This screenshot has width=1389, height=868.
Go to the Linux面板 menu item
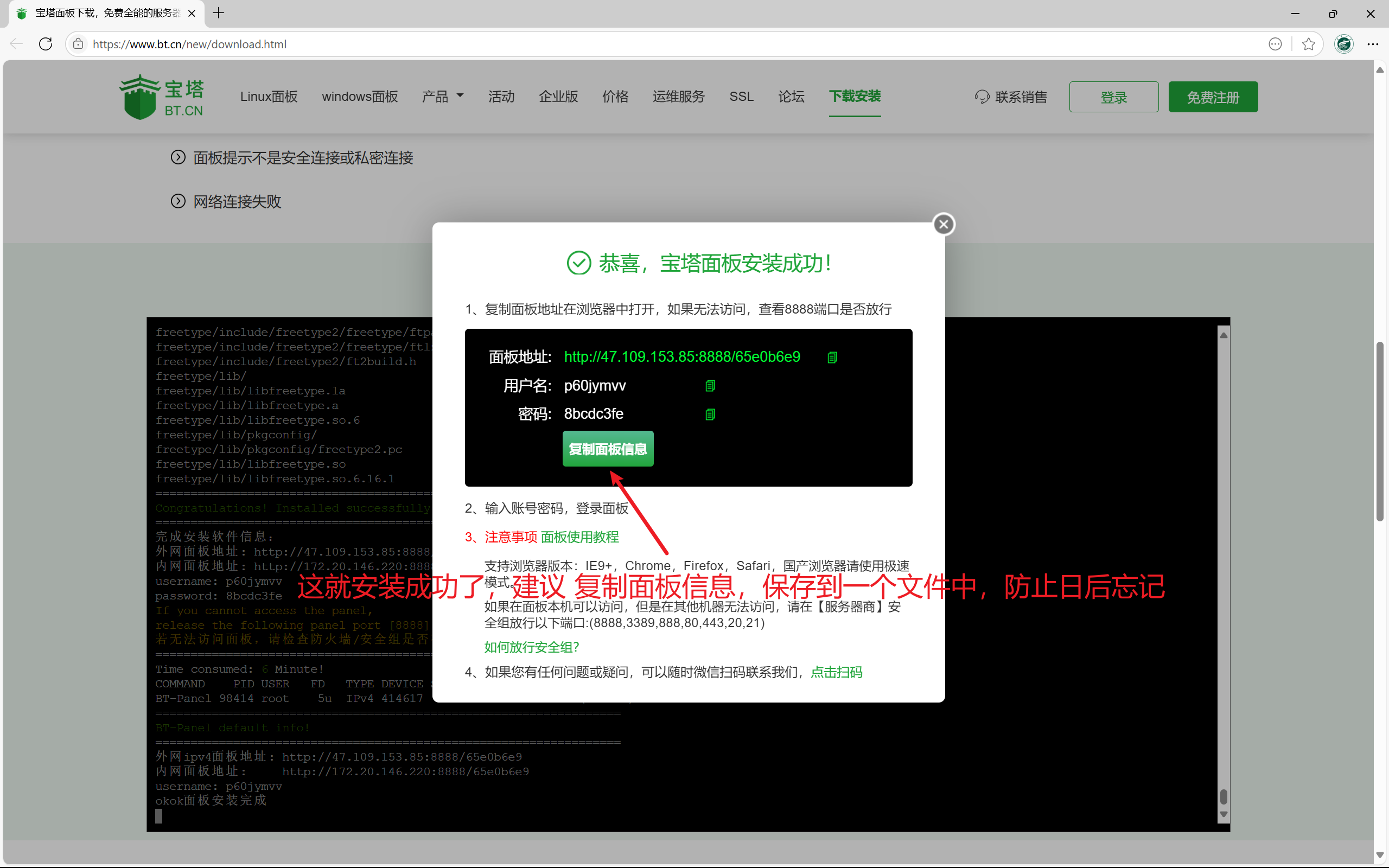point(269,97)
